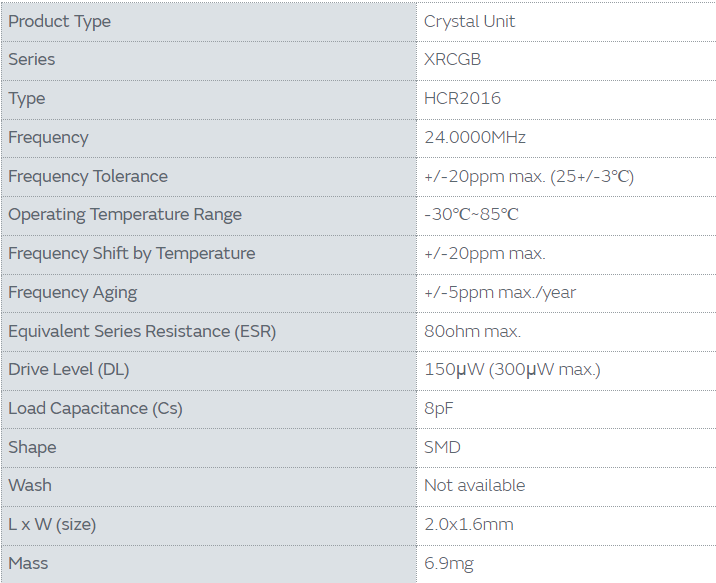
Task: Click Equivalent Series Resistance (ESR) label
Action: coord(141,331)
